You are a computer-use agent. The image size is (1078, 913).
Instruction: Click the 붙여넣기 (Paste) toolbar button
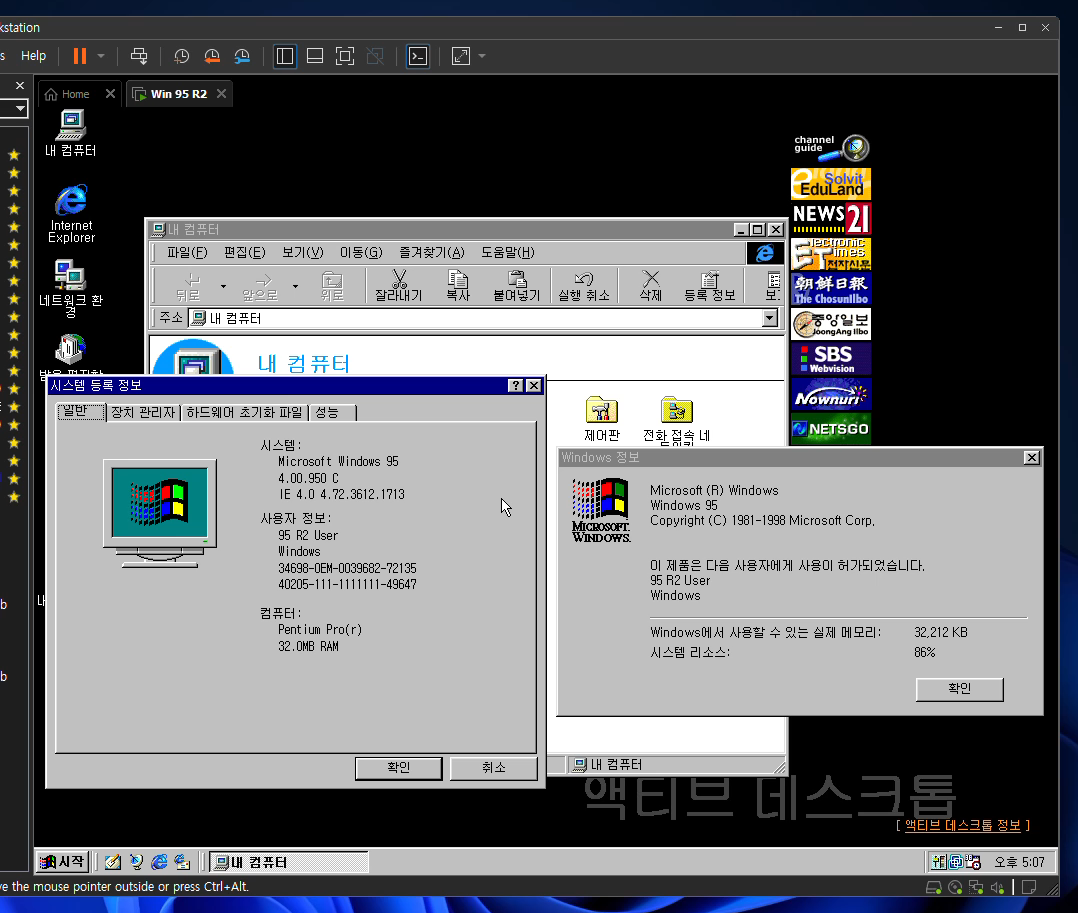[517, 286]
